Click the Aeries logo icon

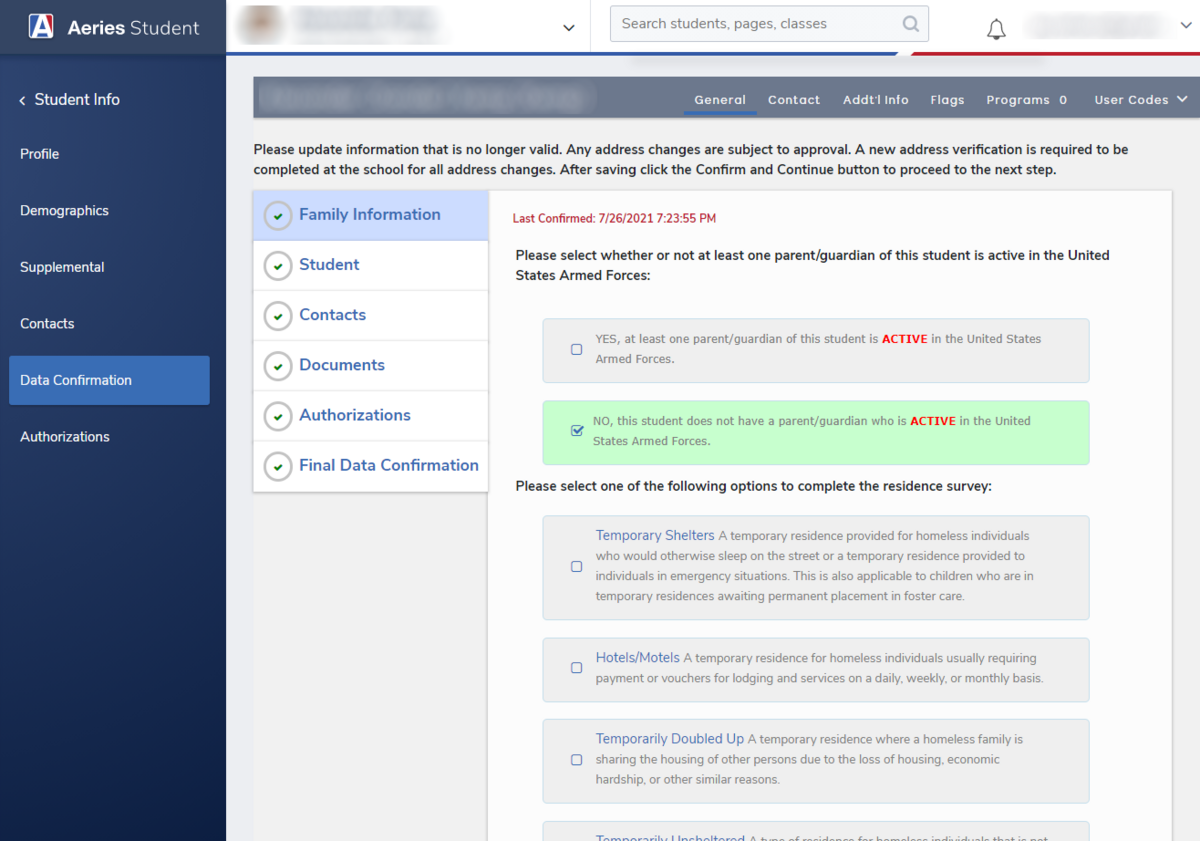coord(41,27)
